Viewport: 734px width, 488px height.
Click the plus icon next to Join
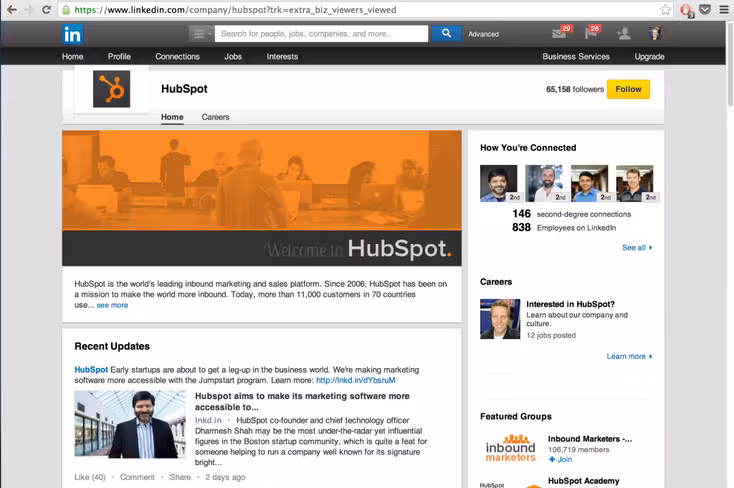[552, 459]
